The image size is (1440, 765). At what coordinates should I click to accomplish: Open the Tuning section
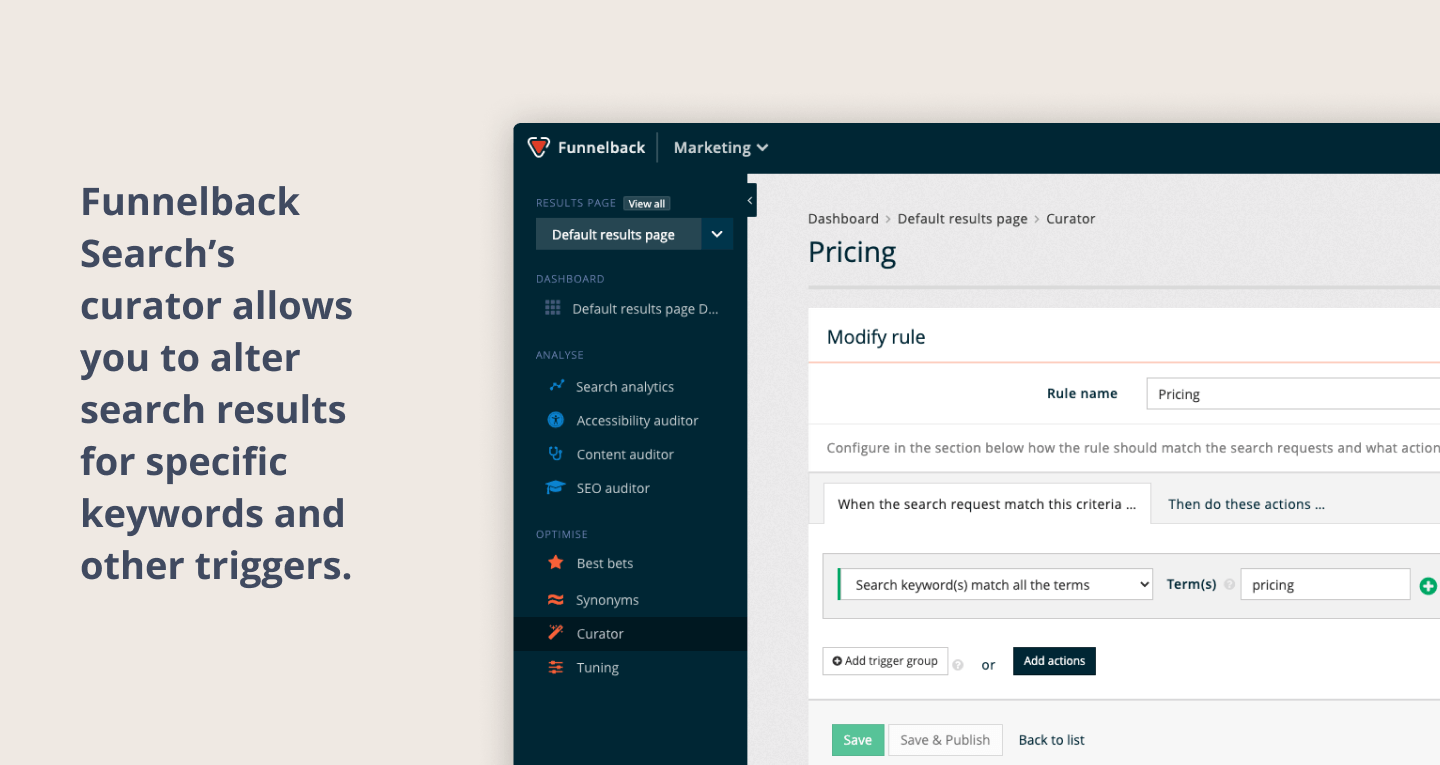(597, 668)
